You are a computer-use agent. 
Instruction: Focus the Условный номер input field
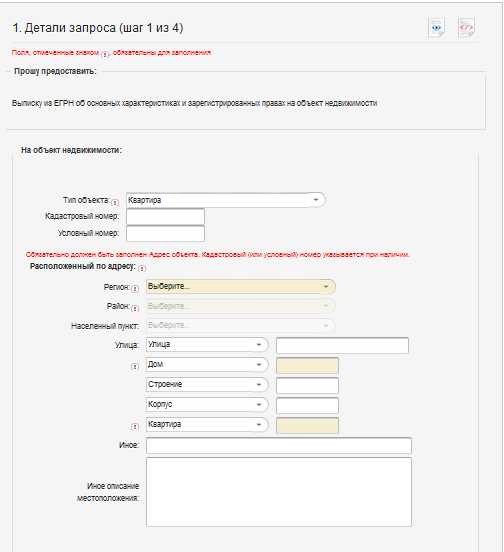(165, 234)
